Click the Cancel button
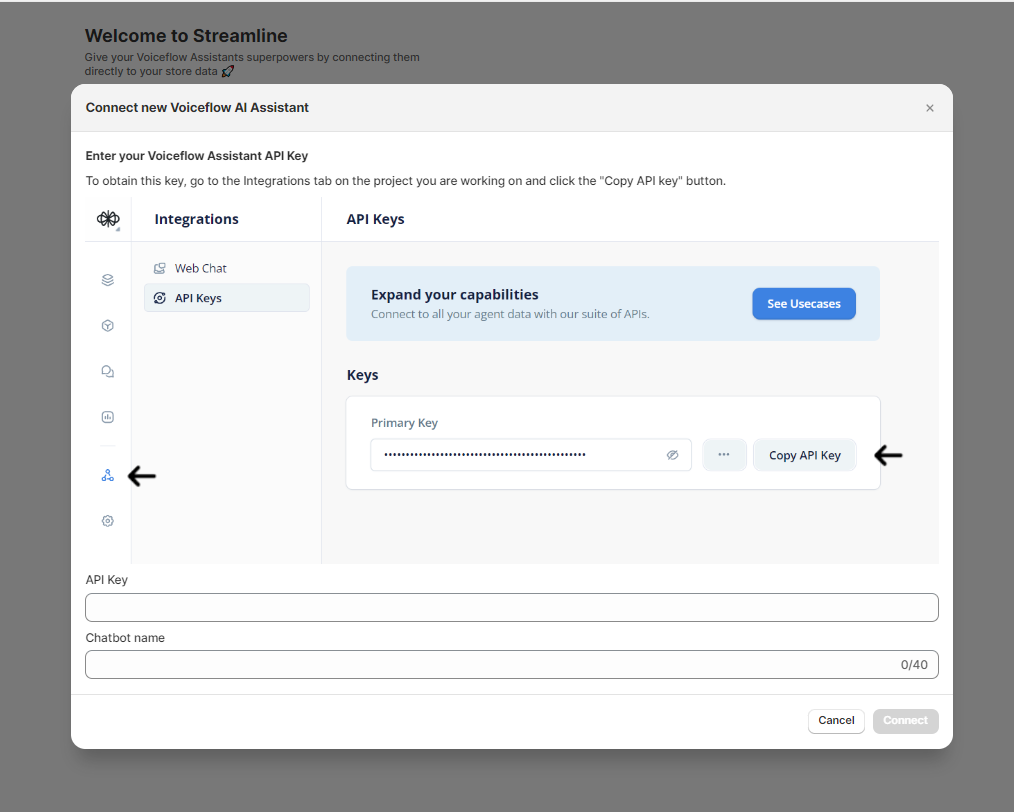The width and height of the screenshot is (1014, 812). click(836, 721)
